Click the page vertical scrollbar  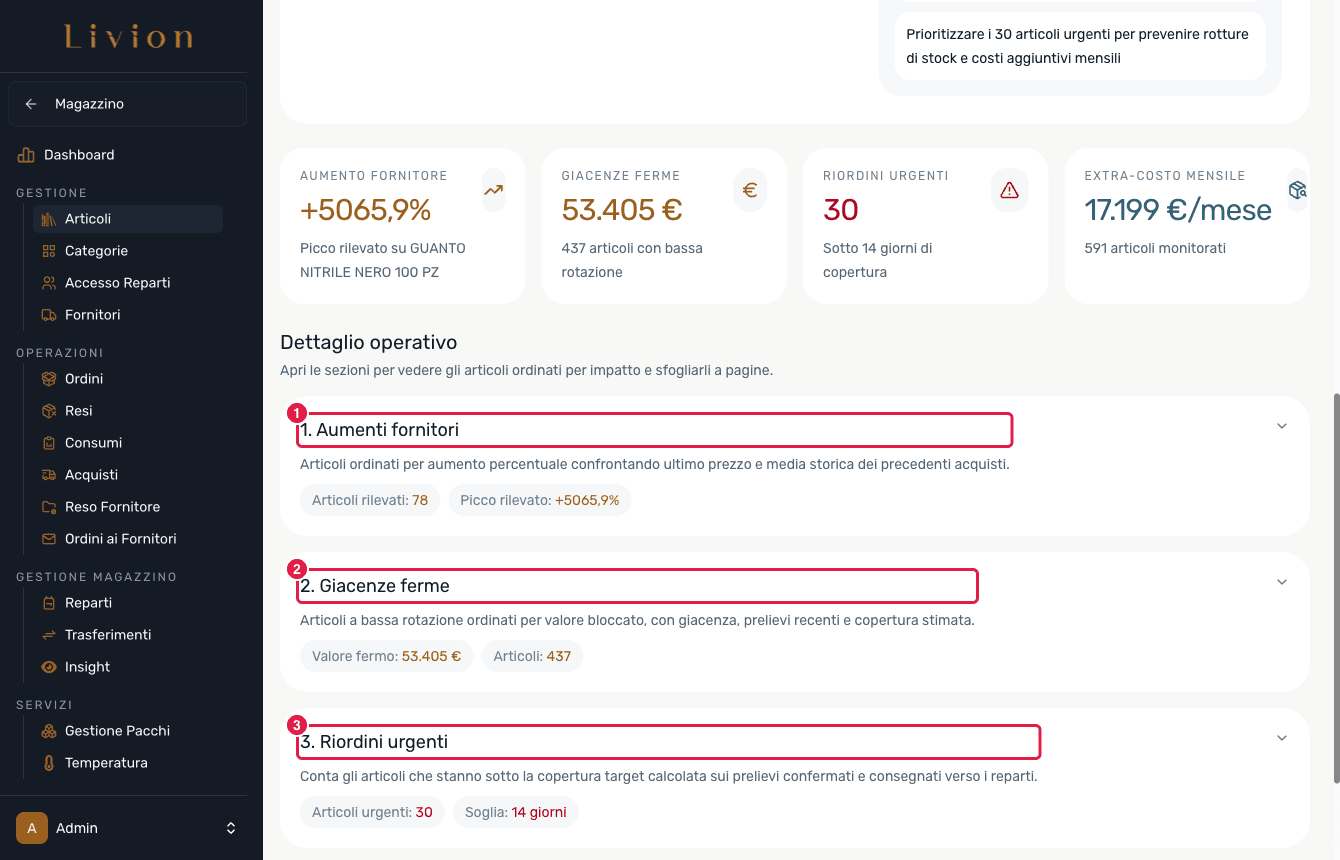tap(1335, 588)
